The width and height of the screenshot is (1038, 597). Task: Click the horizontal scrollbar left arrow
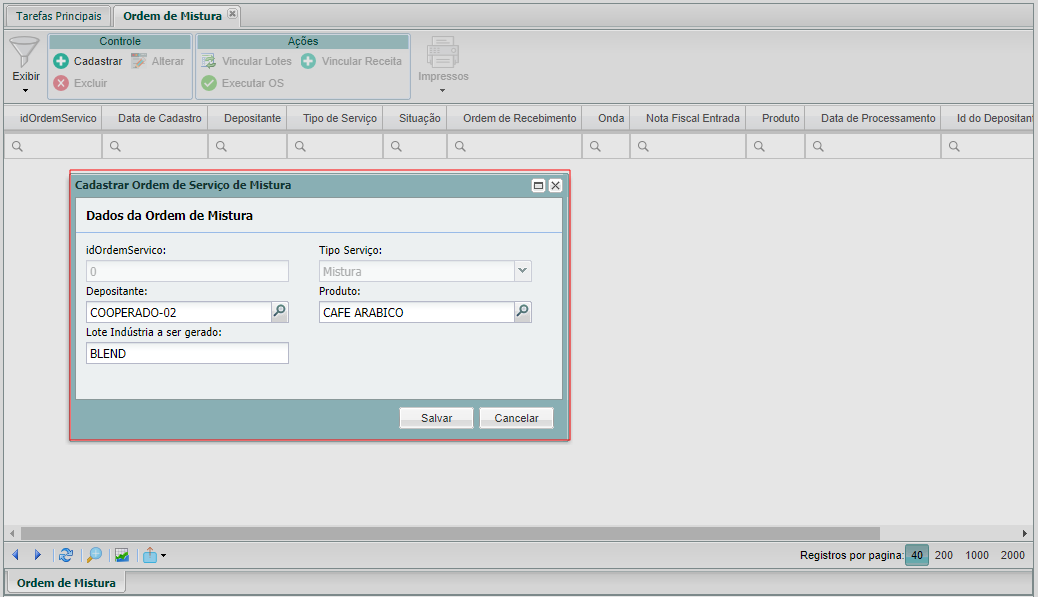tap(12, 533)
